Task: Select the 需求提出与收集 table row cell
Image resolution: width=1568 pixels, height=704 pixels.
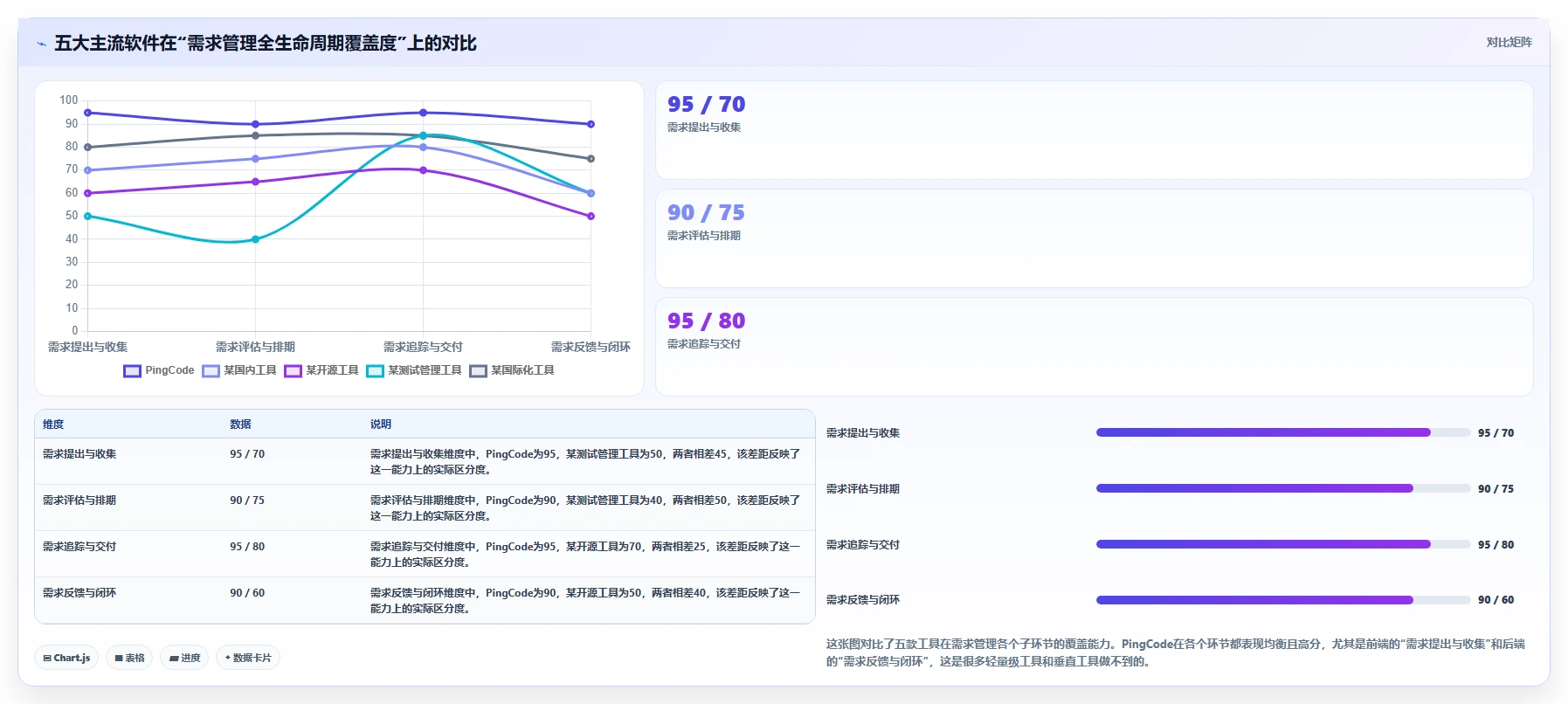Action: (79, 454)
